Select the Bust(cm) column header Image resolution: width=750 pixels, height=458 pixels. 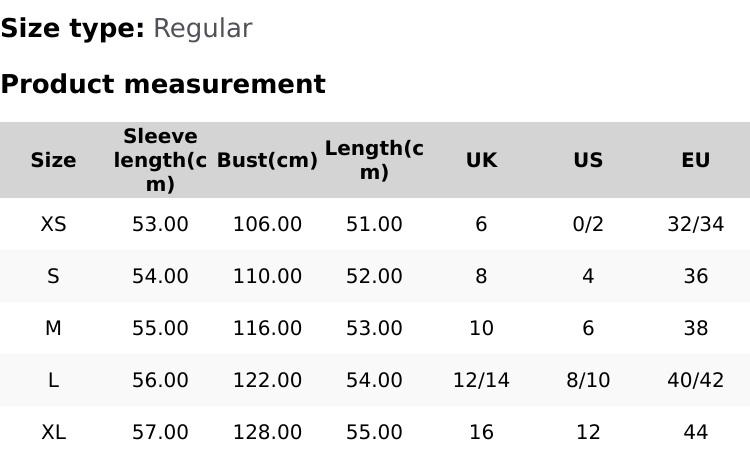click(x=267, y=160)
